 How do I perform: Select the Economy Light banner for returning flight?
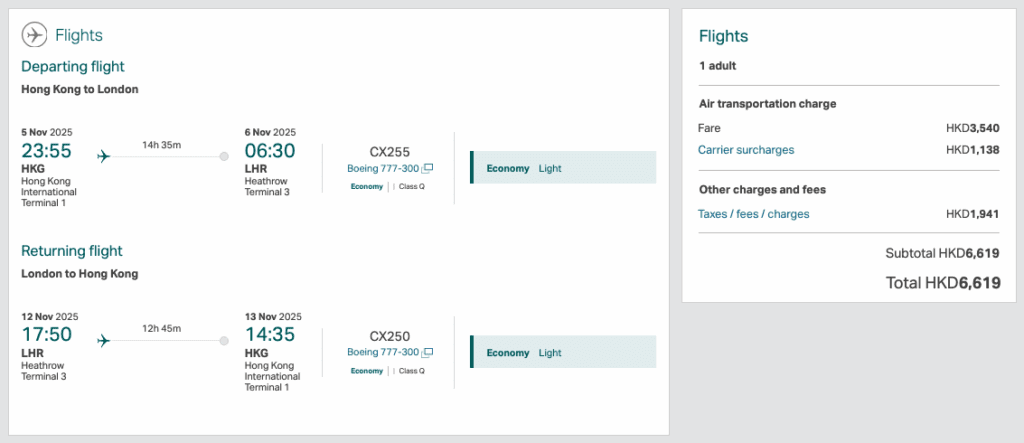point(563,352)
